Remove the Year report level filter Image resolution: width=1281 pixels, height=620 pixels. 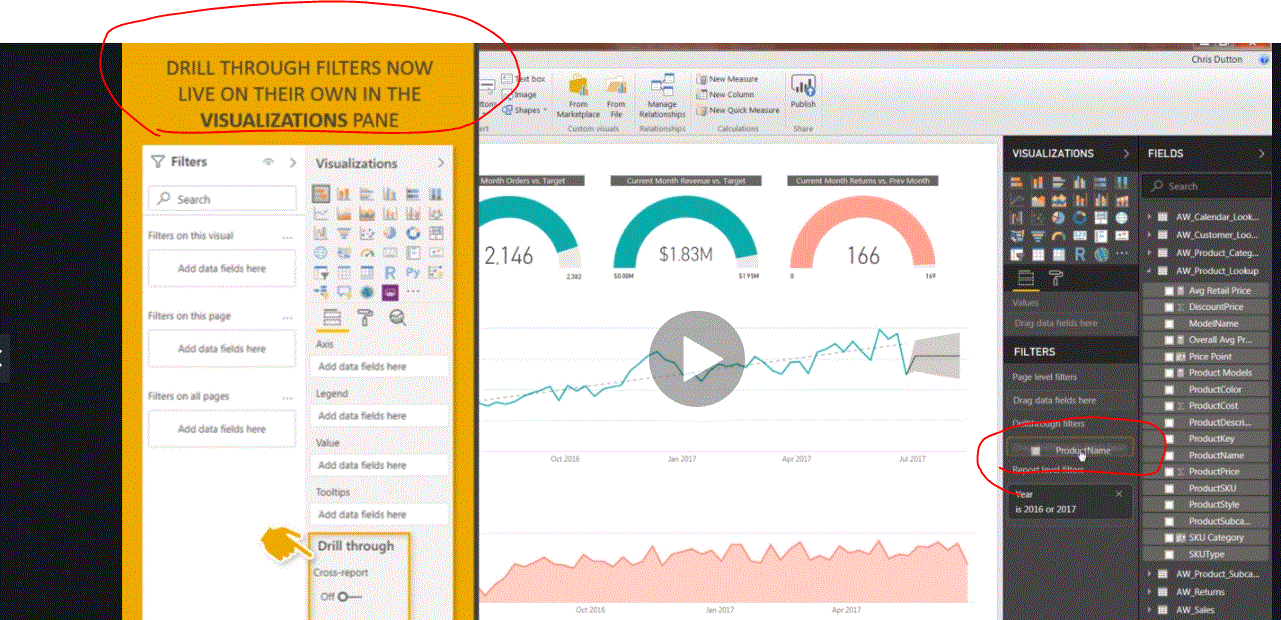click(x=1119, y=494)
